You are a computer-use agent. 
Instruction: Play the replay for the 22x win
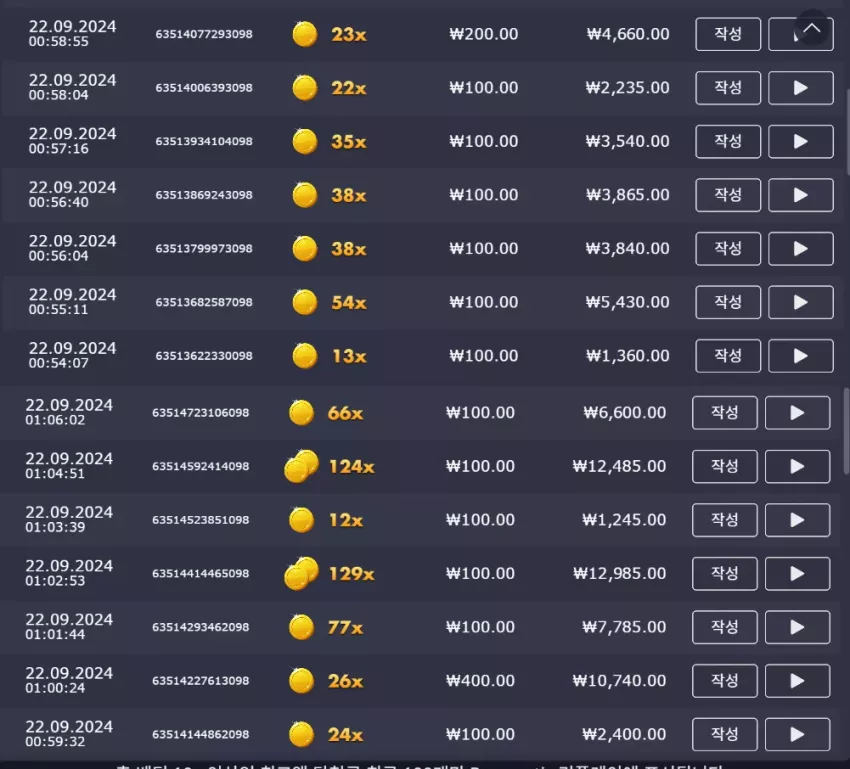coord(801,88)
